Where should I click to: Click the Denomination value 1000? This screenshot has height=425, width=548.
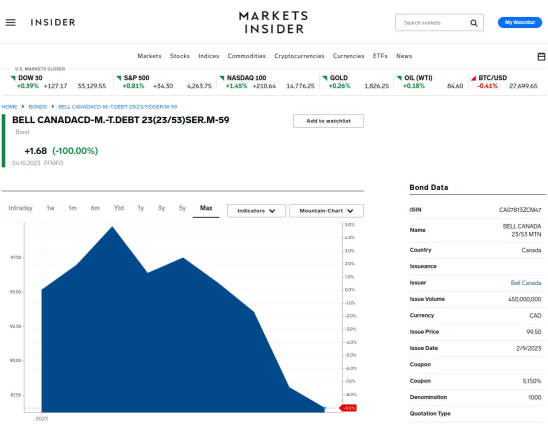(x=534, y=397)
